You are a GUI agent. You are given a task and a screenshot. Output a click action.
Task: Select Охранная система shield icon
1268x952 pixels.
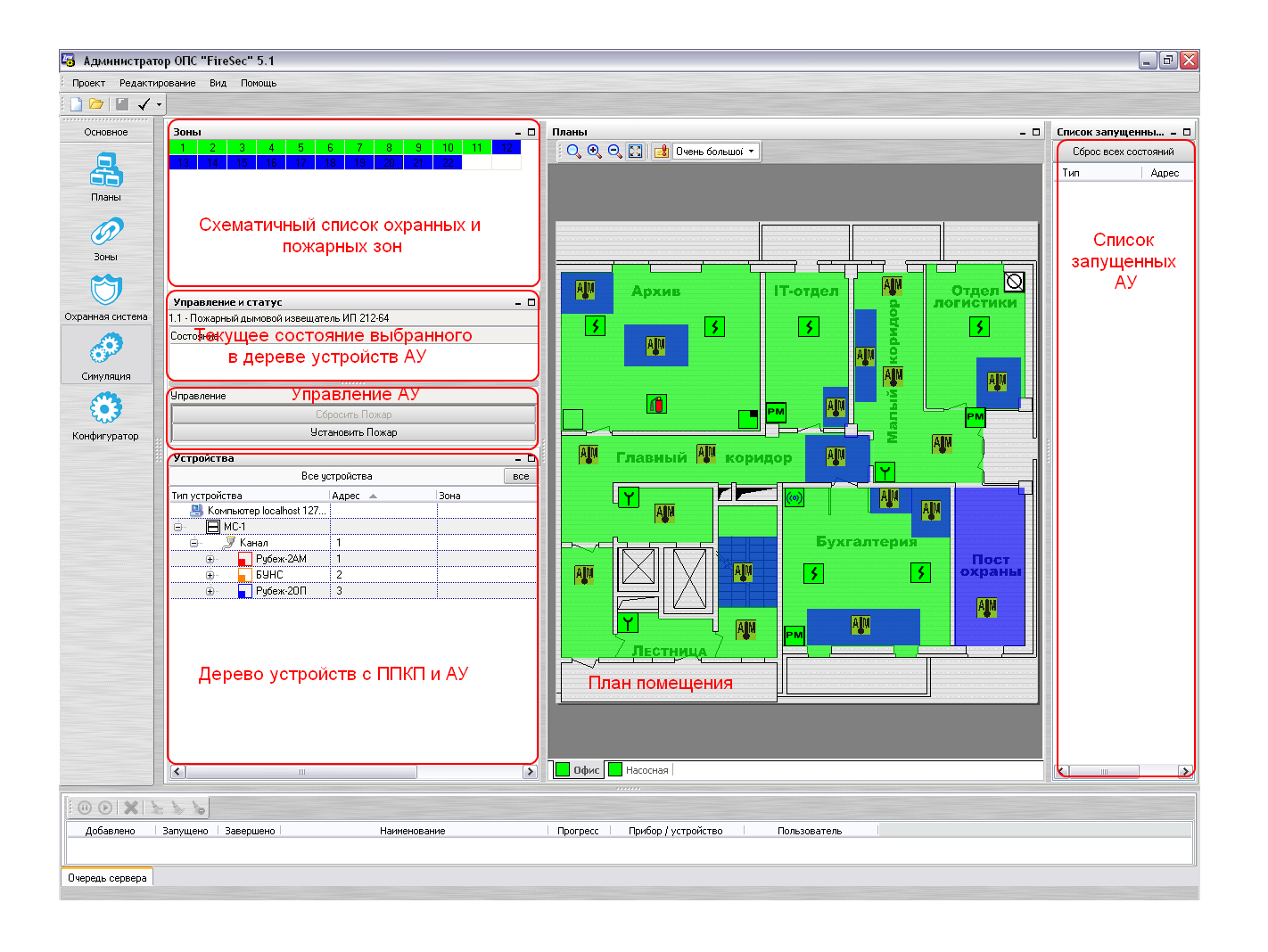pos(105,291)
